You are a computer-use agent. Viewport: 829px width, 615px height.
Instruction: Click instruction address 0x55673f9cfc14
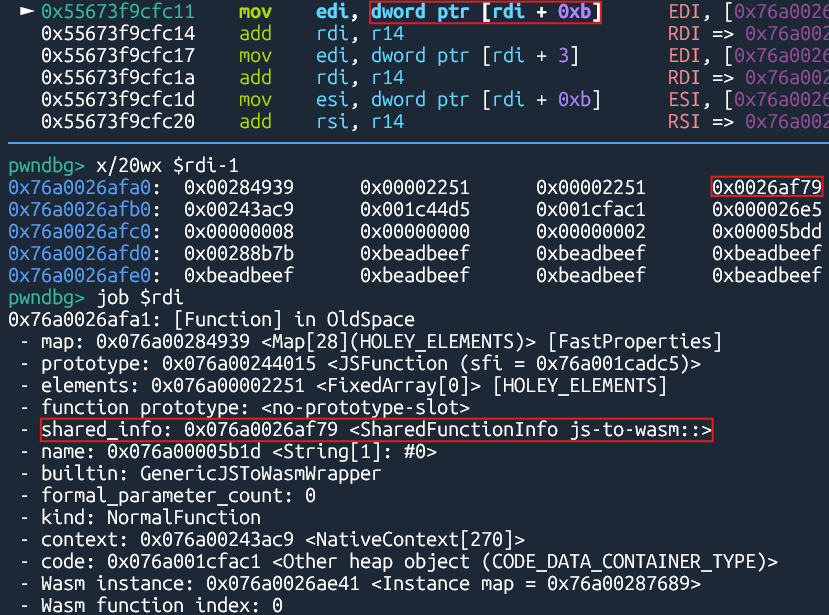click(x=111, y=34)
